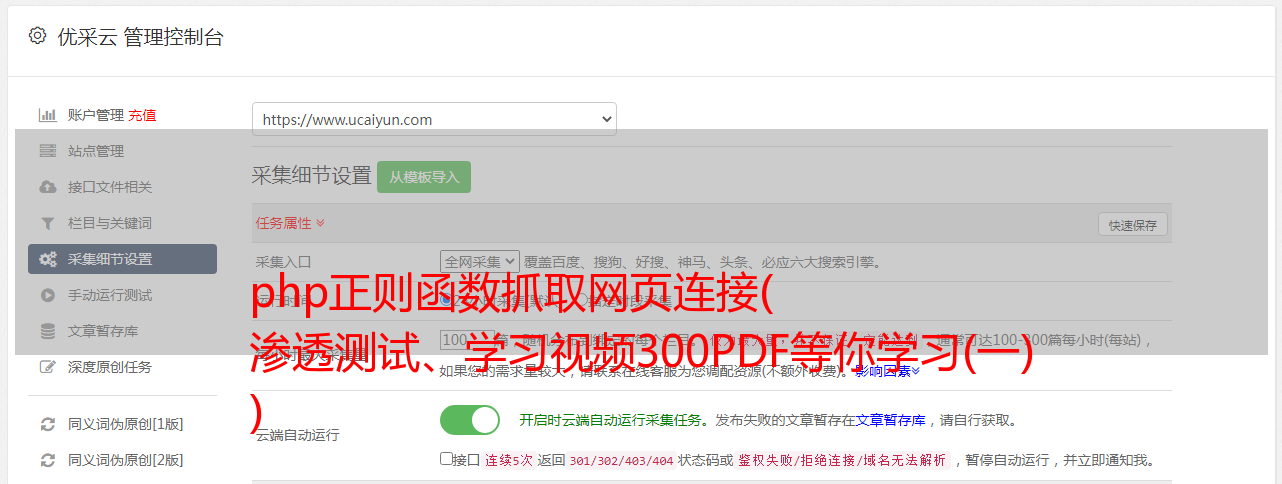Click the cloud upload icon for 接口文件相关
The image size is (1282, 484).
coord(47,187)
